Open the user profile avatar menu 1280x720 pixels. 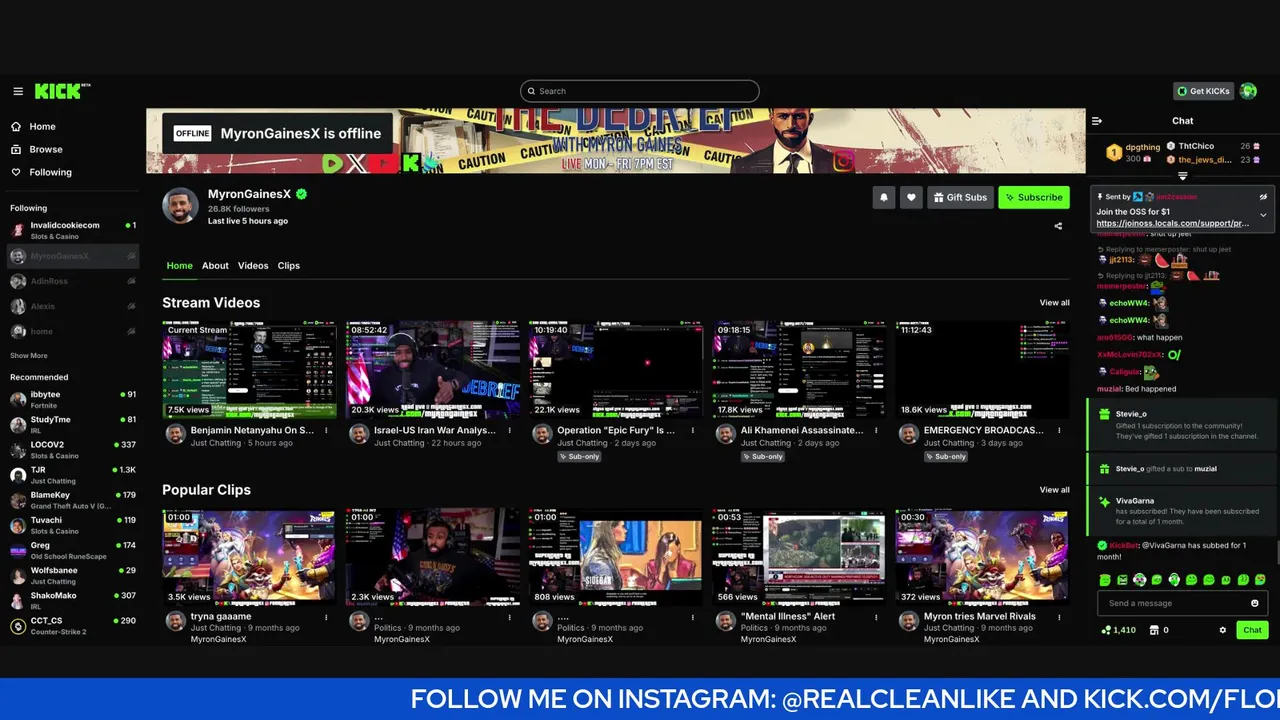point(1248,91)
